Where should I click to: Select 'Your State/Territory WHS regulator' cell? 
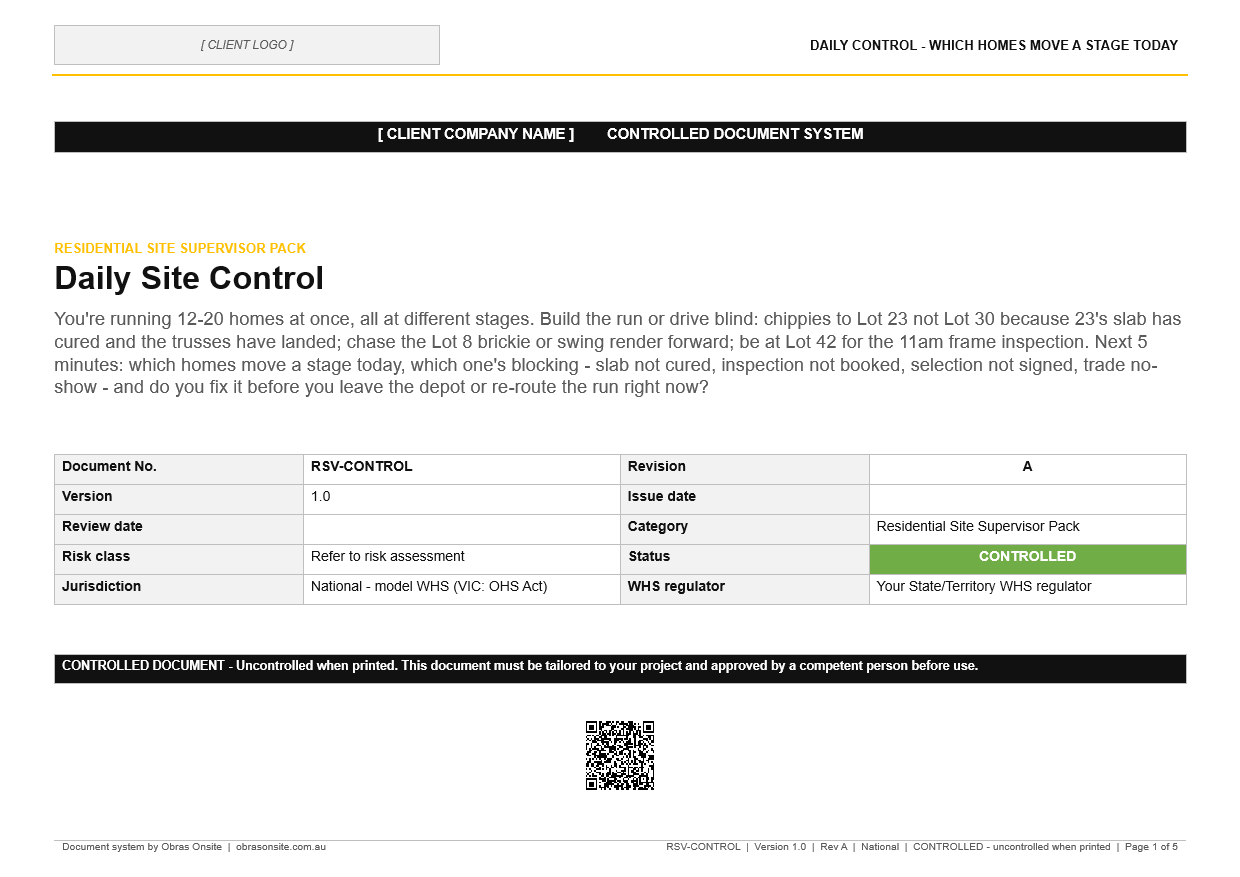pyautogui.click(x=1027, y=589)
